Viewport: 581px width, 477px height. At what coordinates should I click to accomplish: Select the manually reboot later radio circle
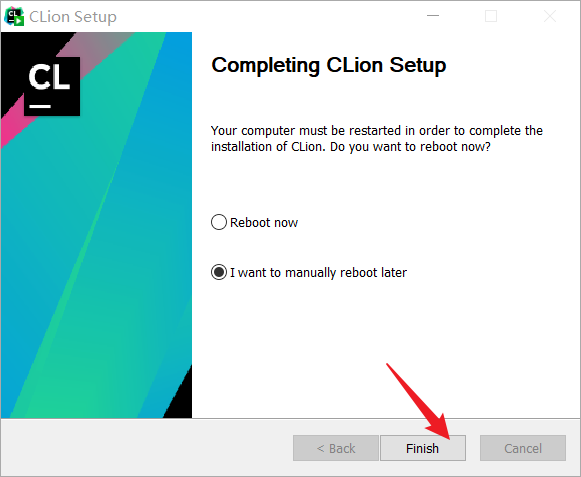[219, 272]
